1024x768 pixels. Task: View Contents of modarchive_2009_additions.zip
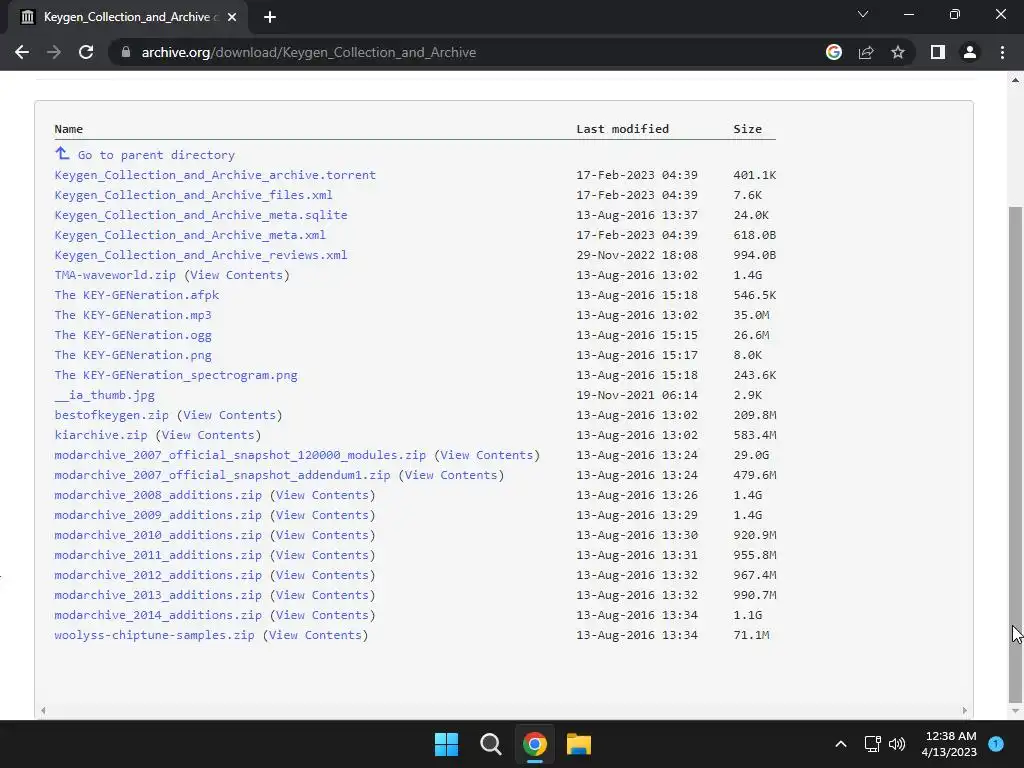tap(322, 515)
